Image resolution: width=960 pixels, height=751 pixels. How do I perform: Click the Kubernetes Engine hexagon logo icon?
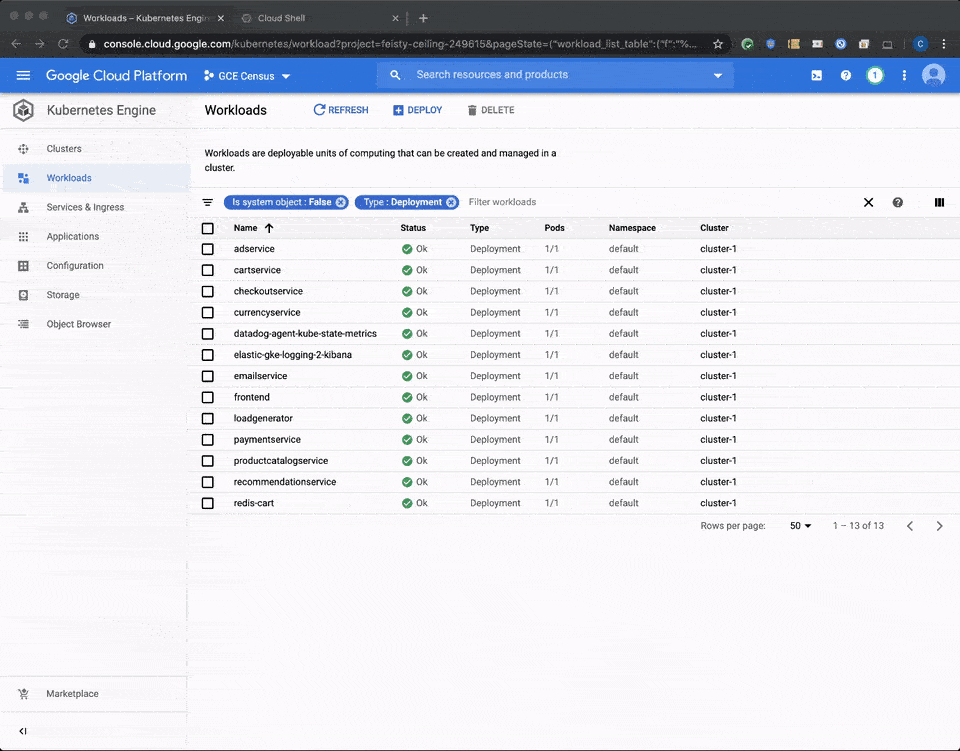(23, 110)
